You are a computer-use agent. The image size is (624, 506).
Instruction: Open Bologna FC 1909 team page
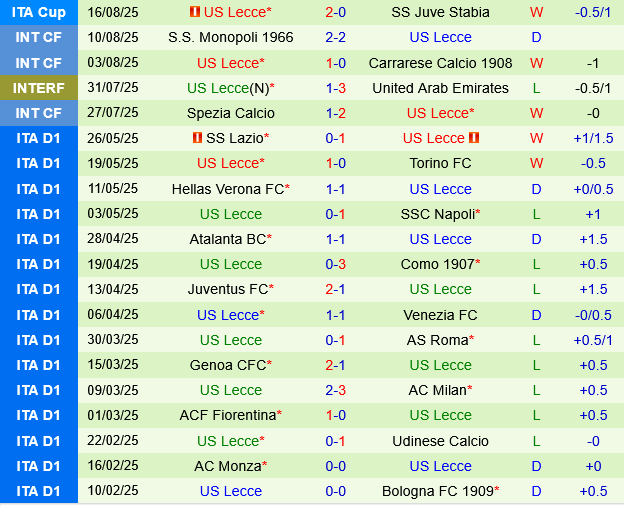coord(438,491)
